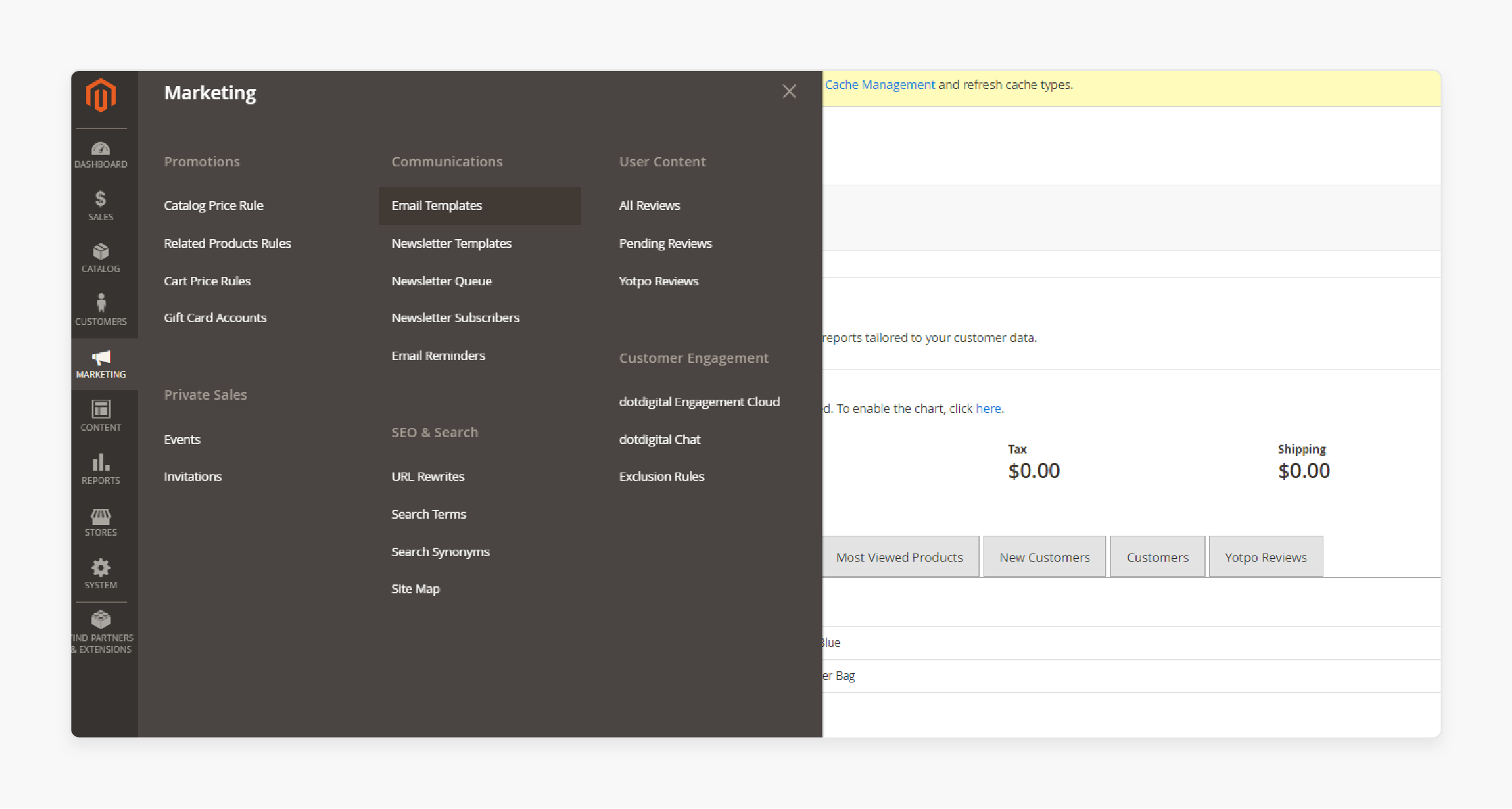This screenshot has height=809, width=1512.
Task: Open Newsletter Queue
Action: coord(441,281)
